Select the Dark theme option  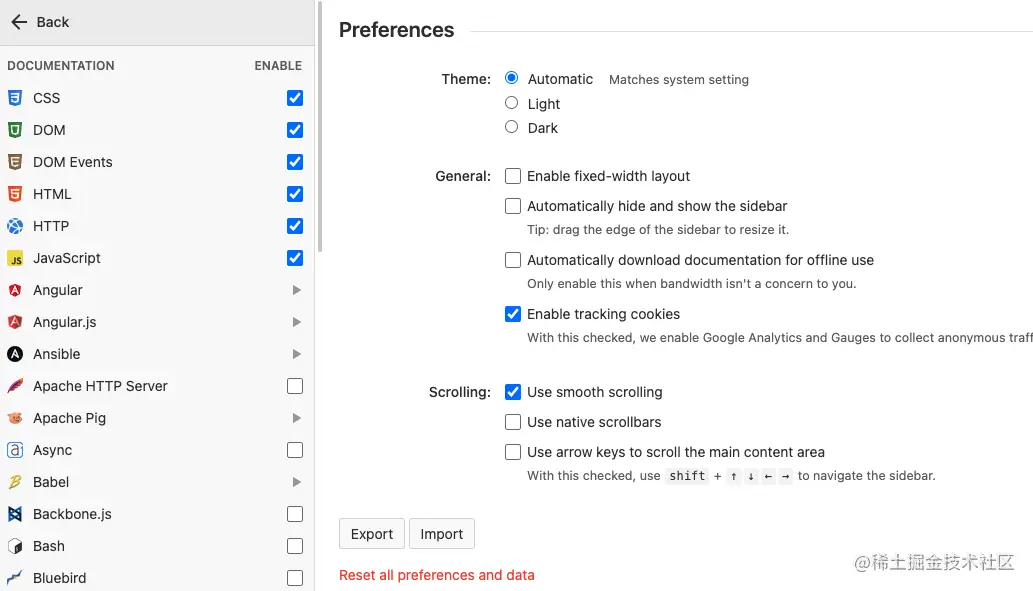point(512,127)
